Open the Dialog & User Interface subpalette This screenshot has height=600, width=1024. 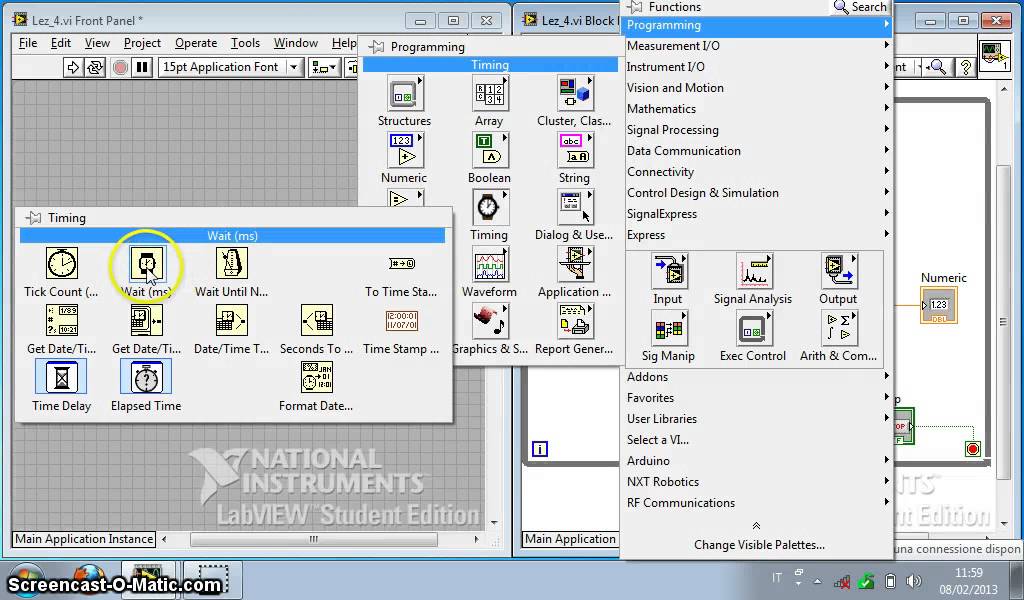click(574, 207)
